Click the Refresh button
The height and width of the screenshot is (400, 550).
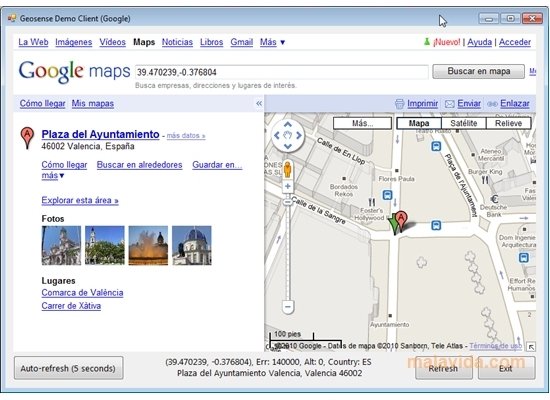coord(443,368)
